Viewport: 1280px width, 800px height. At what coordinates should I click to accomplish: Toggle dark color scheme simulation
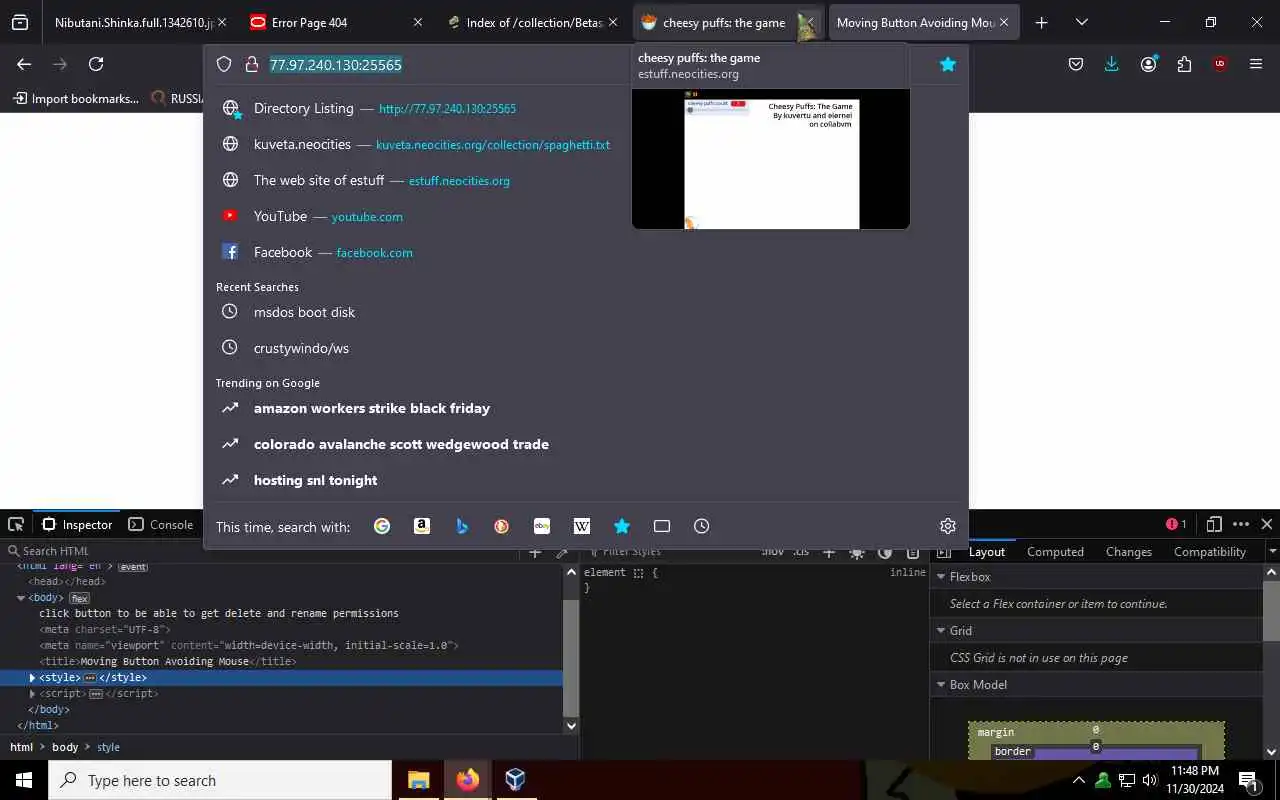click(x=885, y=552)
